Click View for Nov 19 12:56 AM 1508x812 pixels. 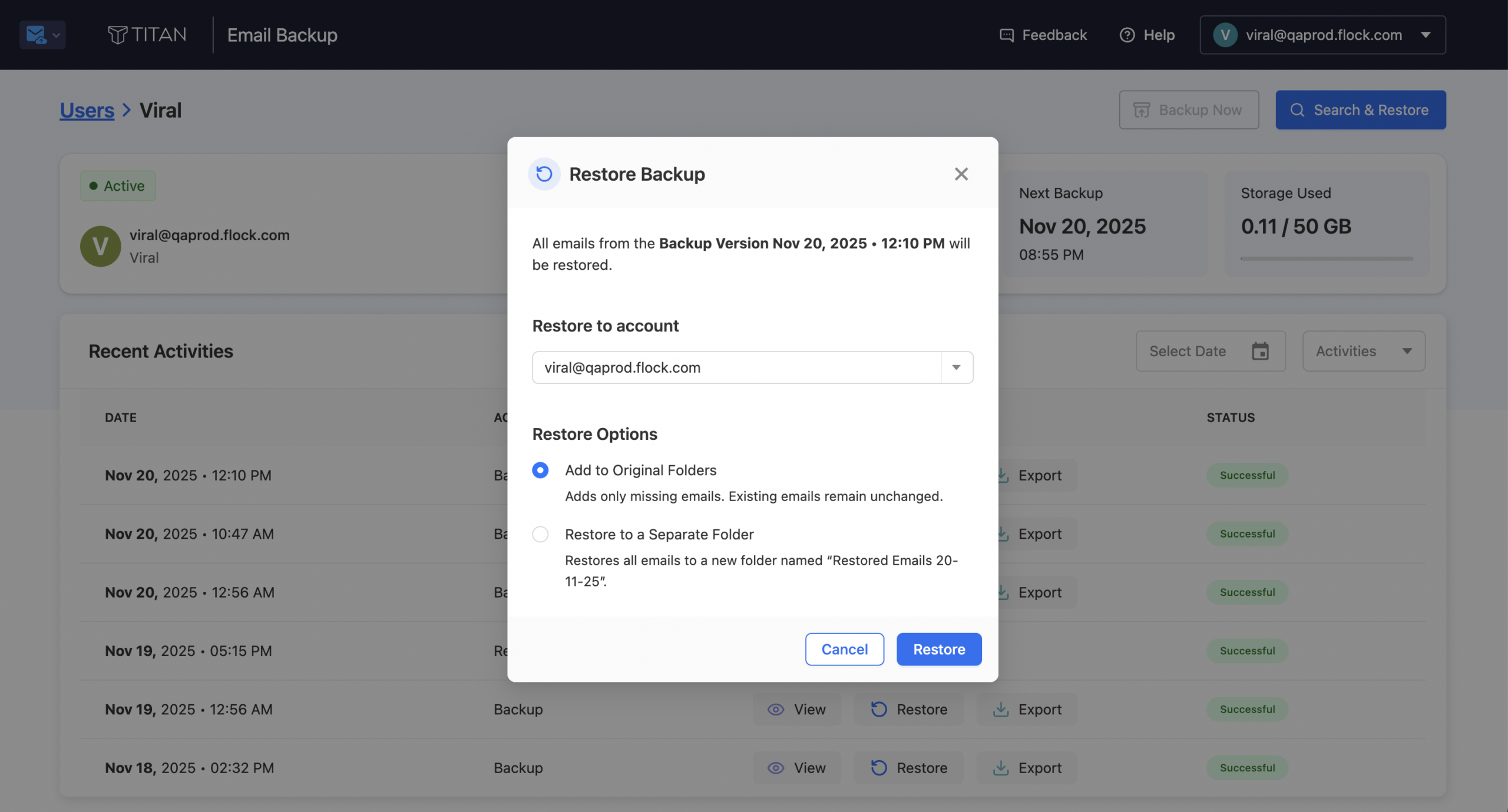[x=796, y=709]
